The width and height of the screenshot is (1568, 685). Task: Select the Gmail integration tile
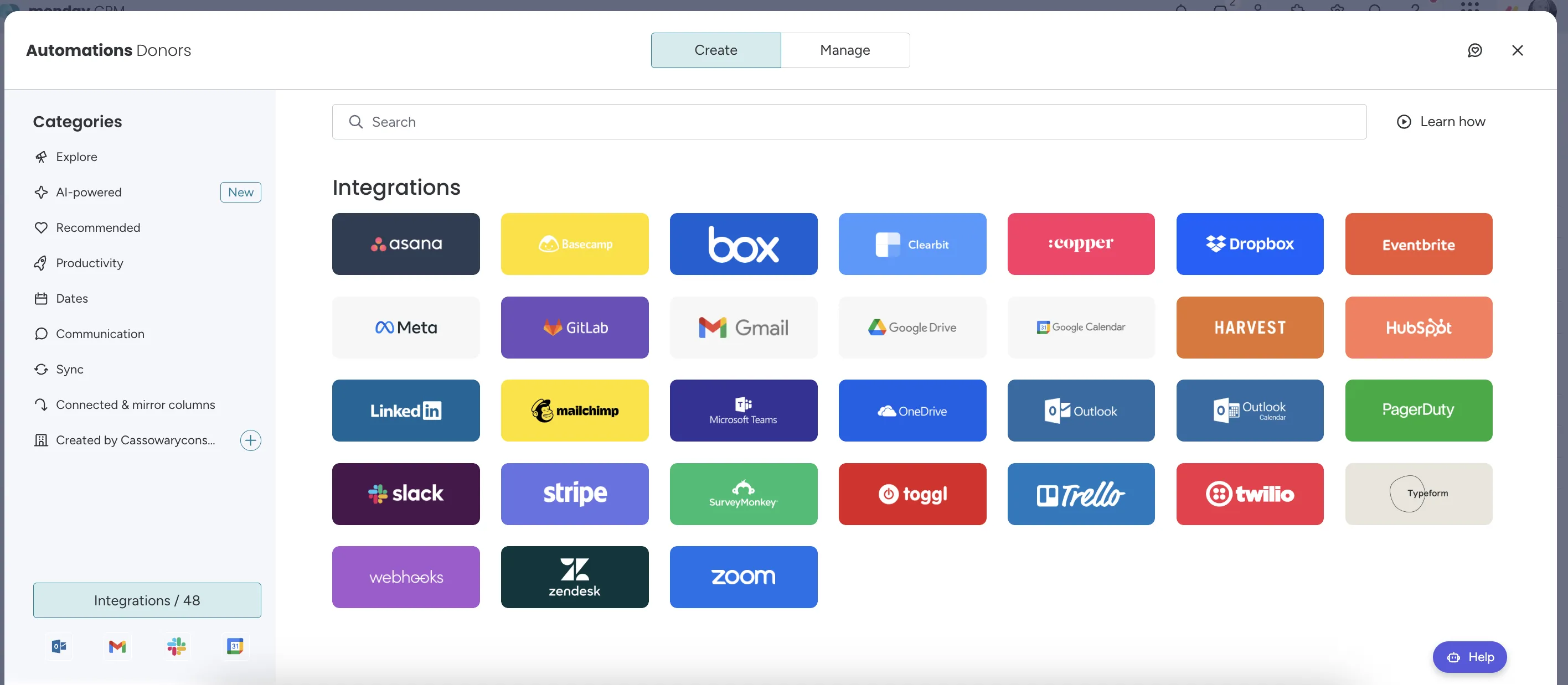[x=743, y=328]
